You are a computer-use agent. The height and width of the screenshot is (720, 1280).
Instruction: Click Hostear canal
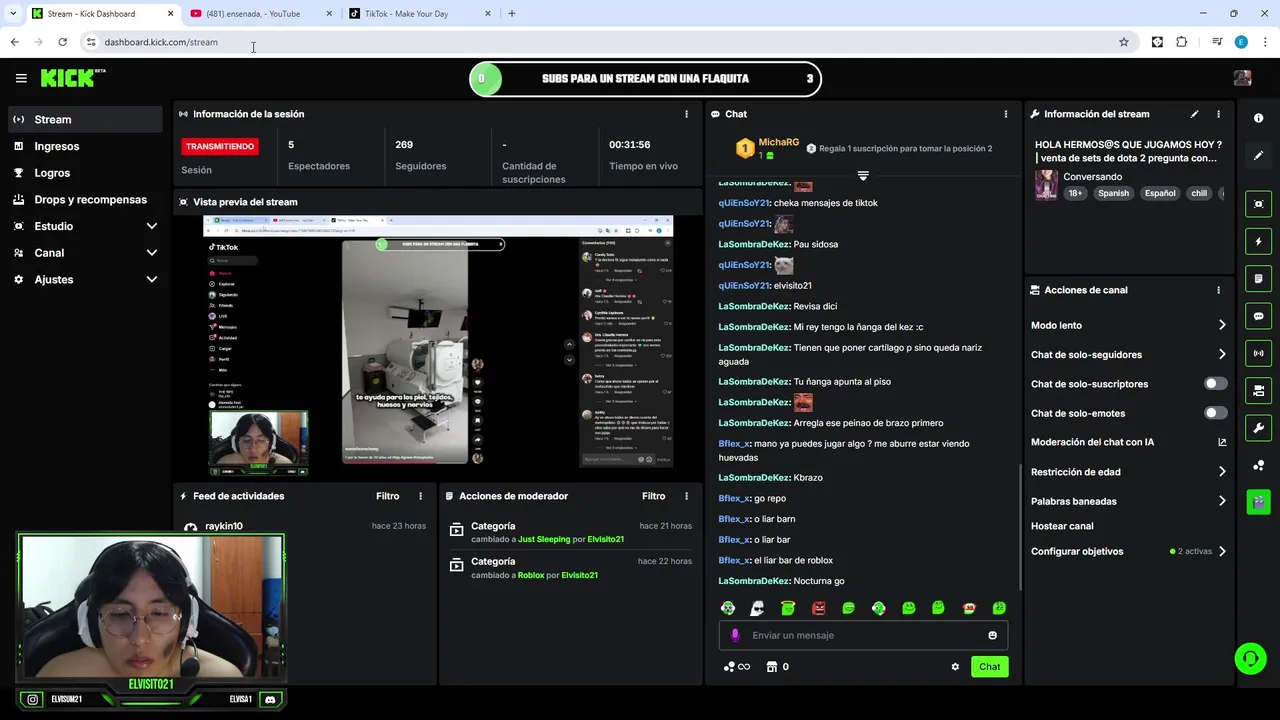[1062, 526]
